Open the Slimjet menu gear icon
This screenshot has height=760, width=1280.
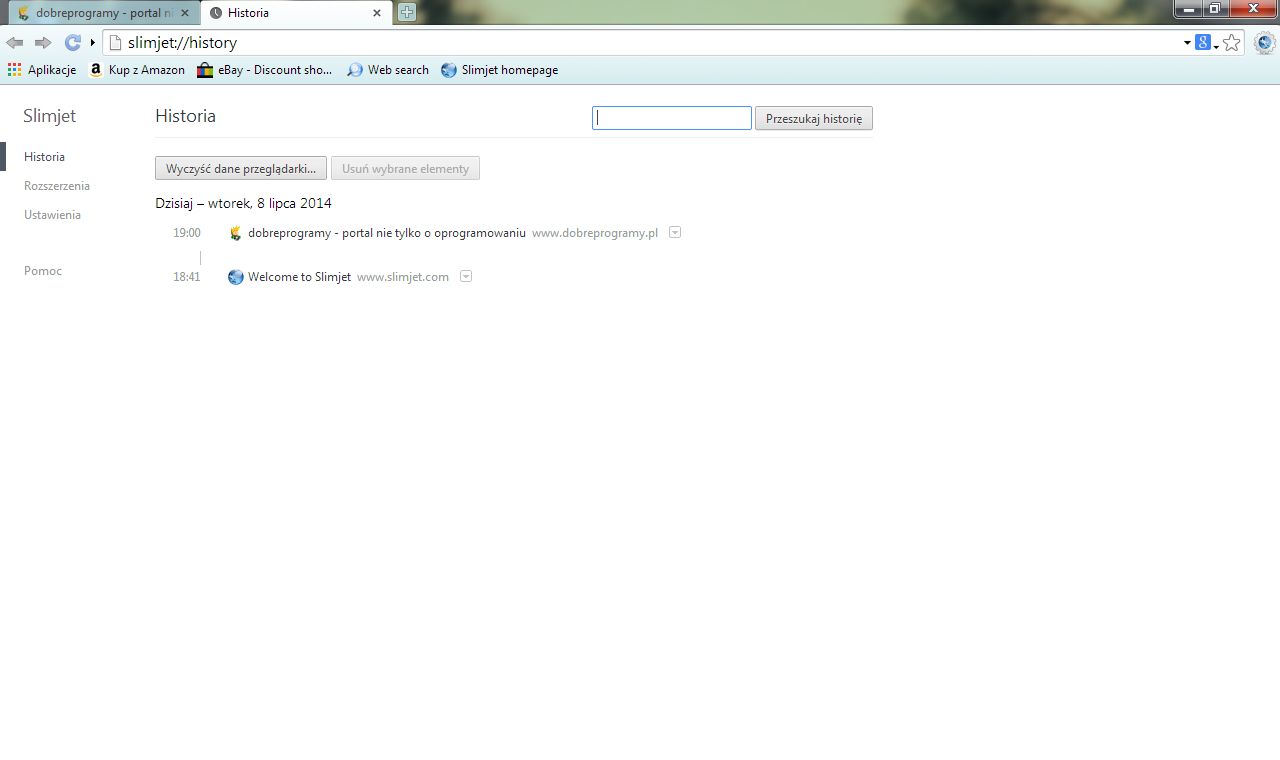click(x=1264, y=43)
